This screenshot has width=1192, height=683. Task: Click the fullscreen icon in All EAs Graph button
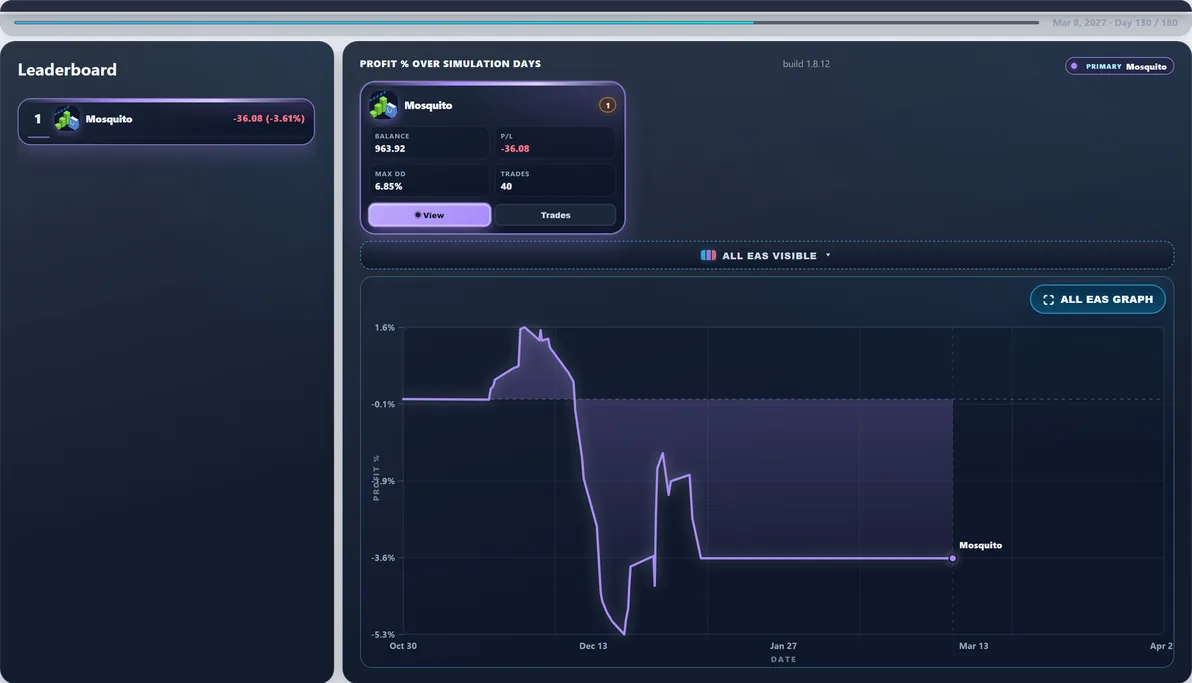(x=1048, y=300)
